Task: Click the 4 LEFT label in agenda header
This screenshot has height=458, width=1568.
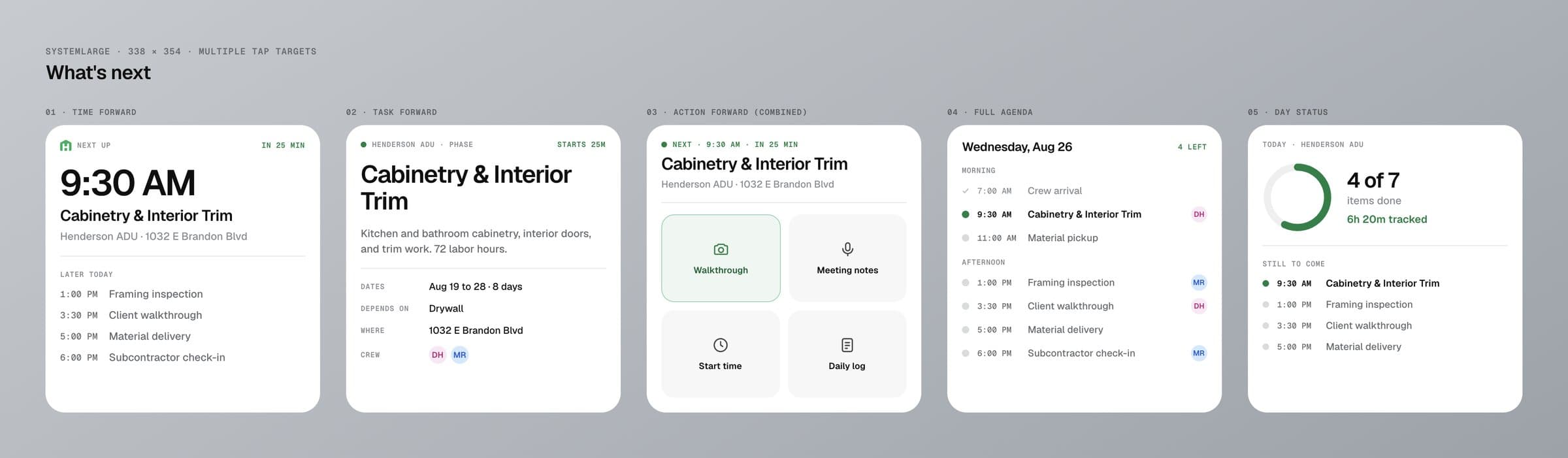Action: 1192,147
